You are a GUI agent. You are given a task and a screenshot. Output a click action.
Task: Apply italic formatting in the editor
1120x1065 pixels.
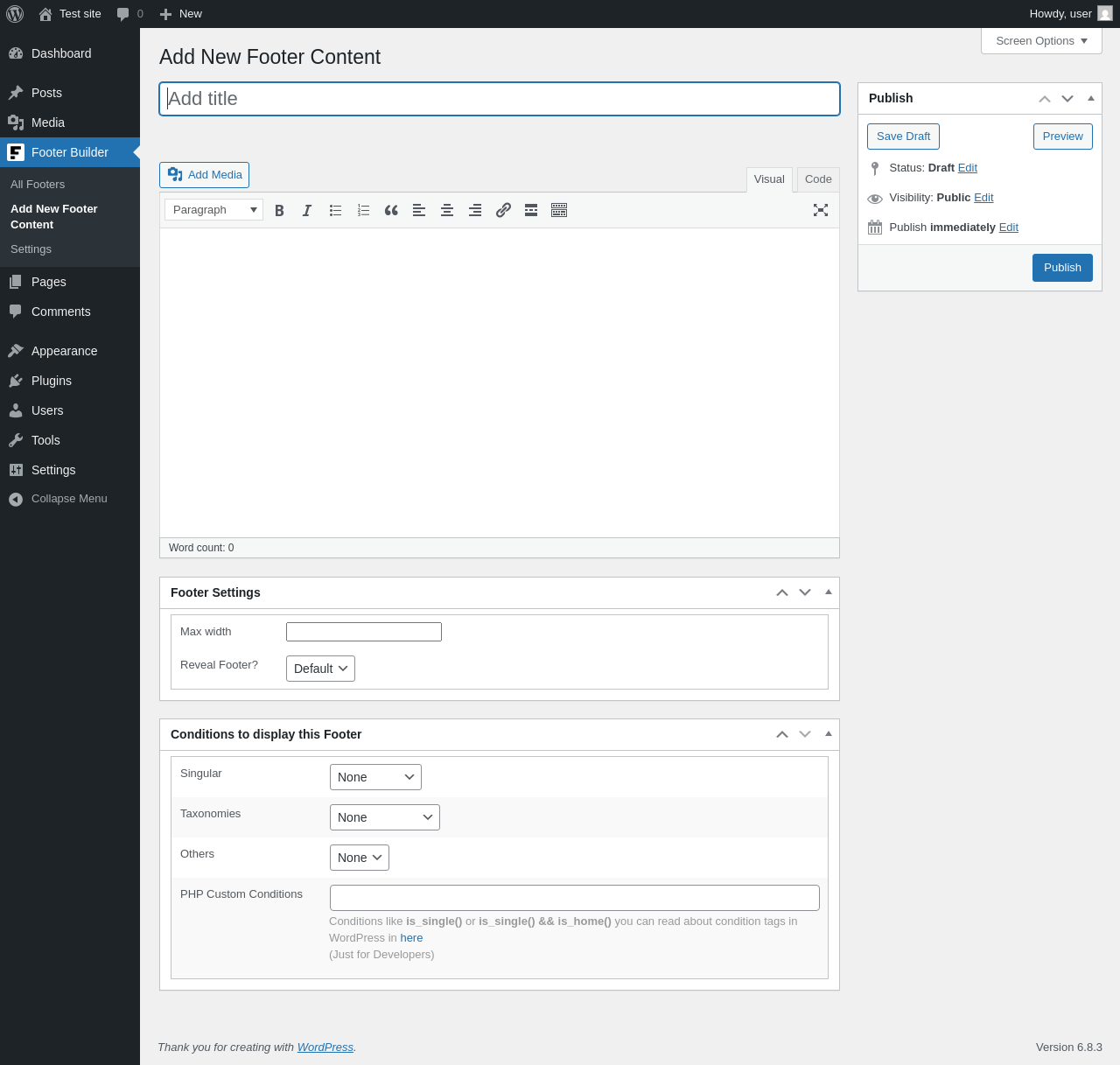[x=307, y=210]
